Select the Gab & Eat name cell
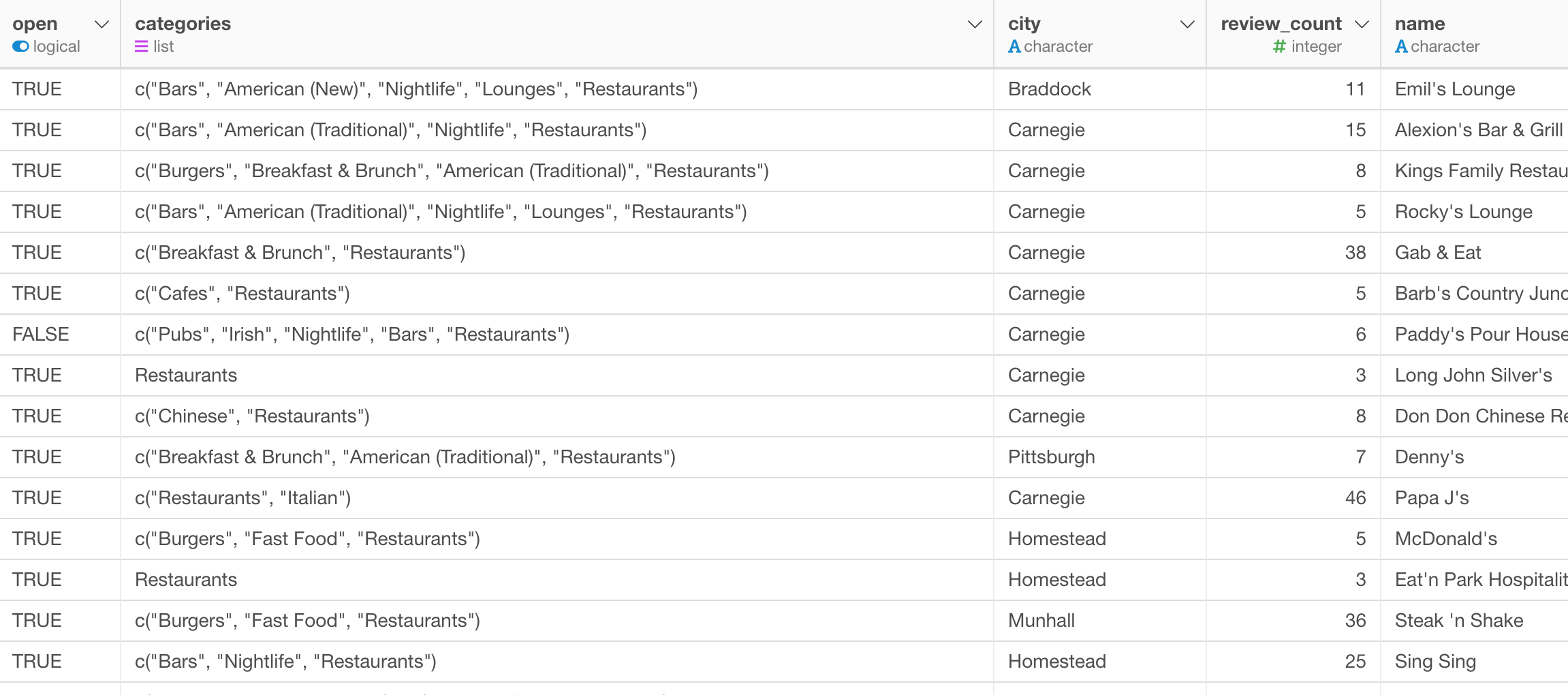This screenshot has height=695, width=1568. [1475, 253]
